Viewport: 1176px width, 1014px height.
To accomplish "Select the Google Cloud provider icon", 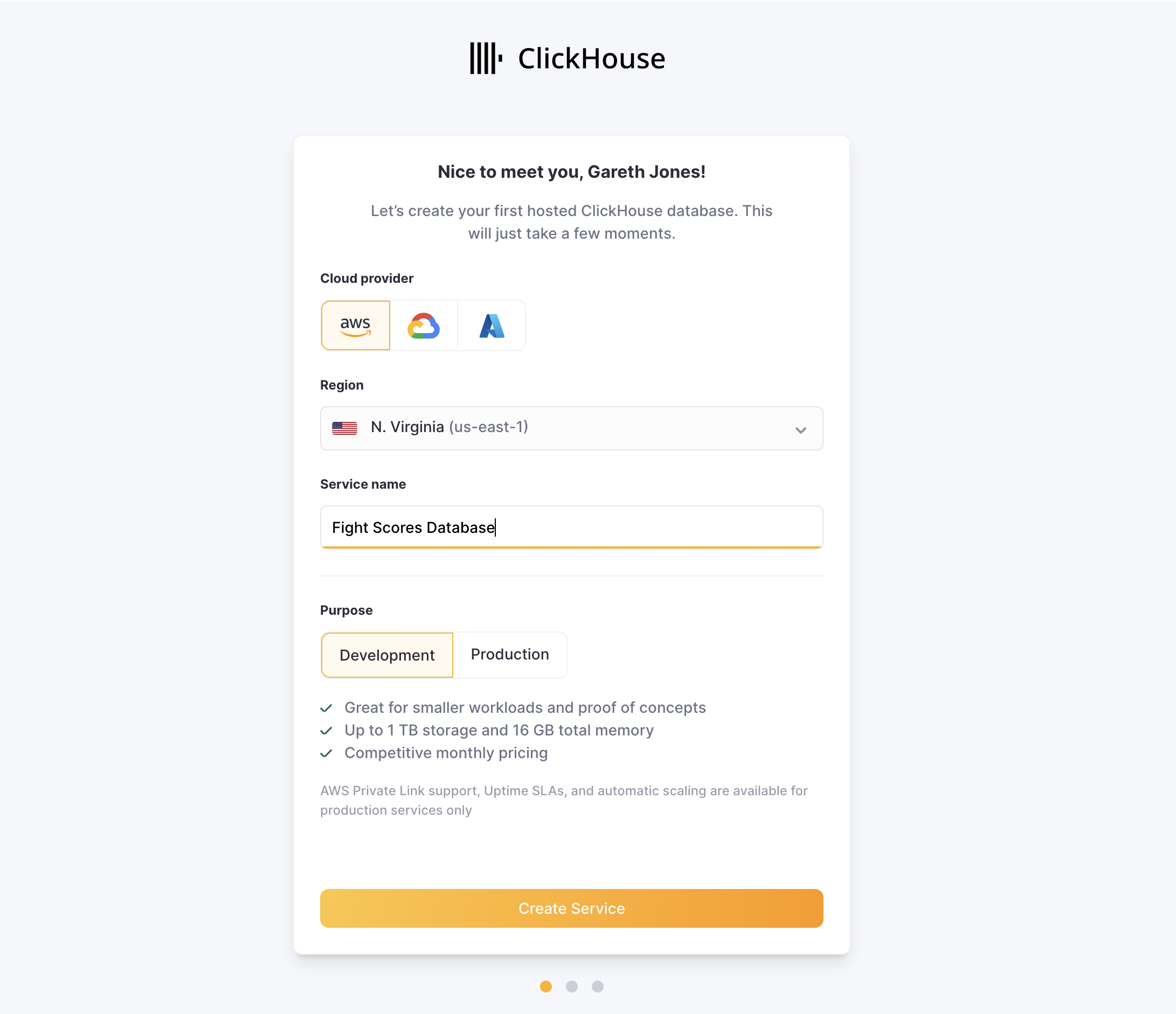I will [423, 325].
